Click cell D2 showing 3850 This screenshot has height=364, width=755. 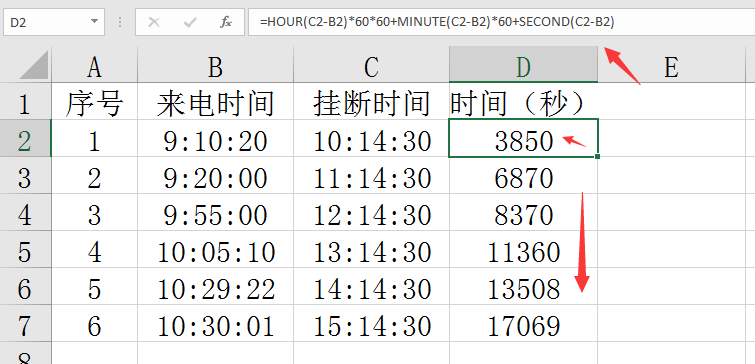523,138
